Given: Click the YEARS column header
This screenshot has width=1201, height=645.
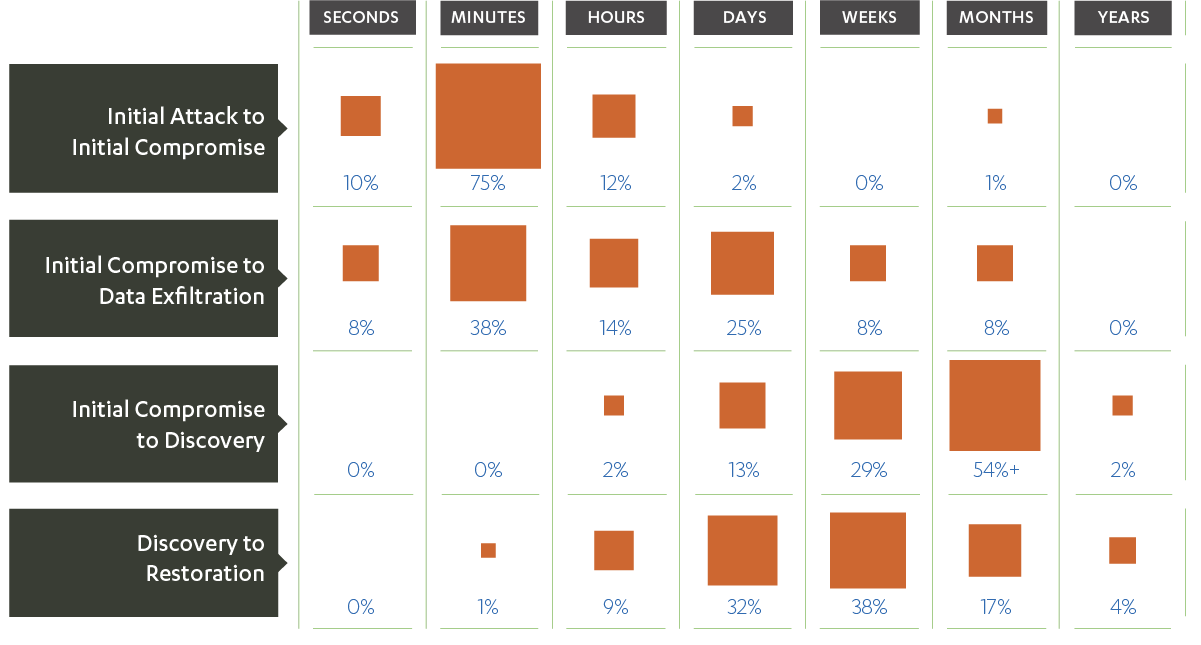Looking at the screenshot, I should tap(1122, 18).
